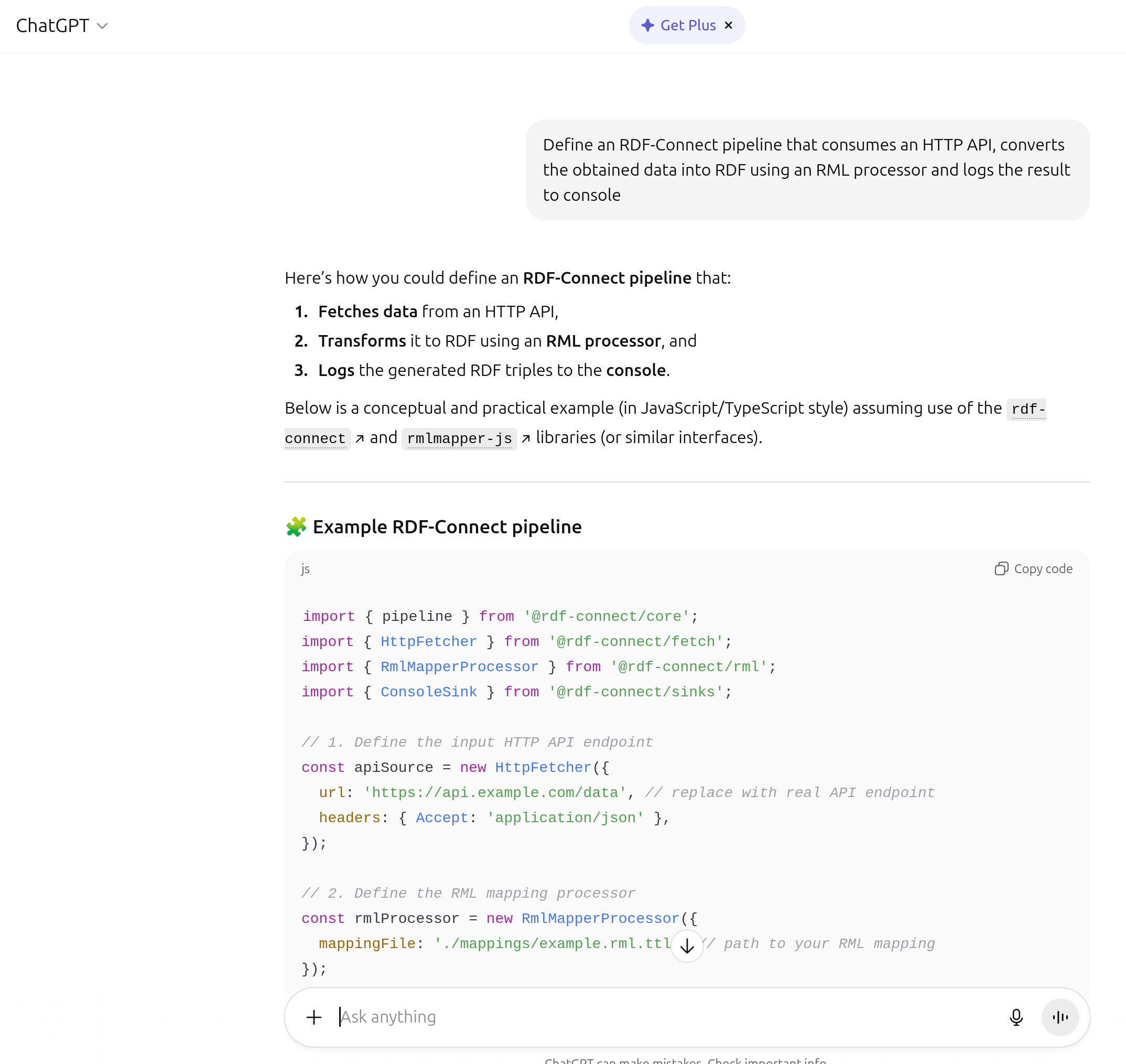Open the ChatGPT model selector dropdown

(62, 26)
